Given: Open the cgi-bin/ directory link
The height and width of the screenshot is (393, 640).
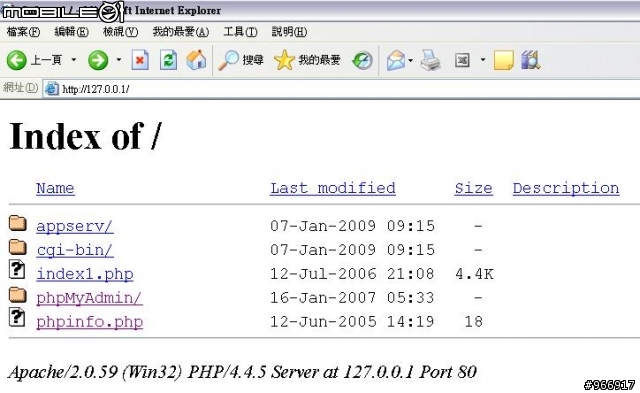Looking at the screenshot, I should point(75,250).
